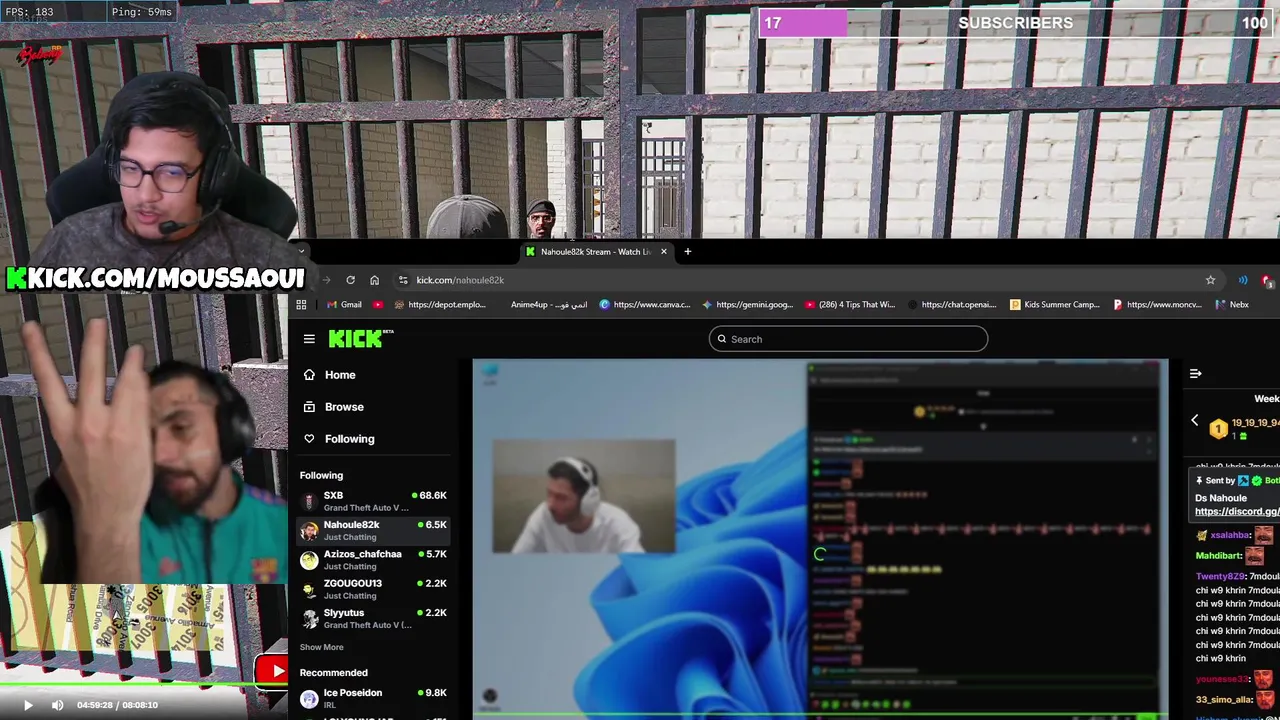
Task: Open the bookmarks apps grid icon
Action: [301, 305]
